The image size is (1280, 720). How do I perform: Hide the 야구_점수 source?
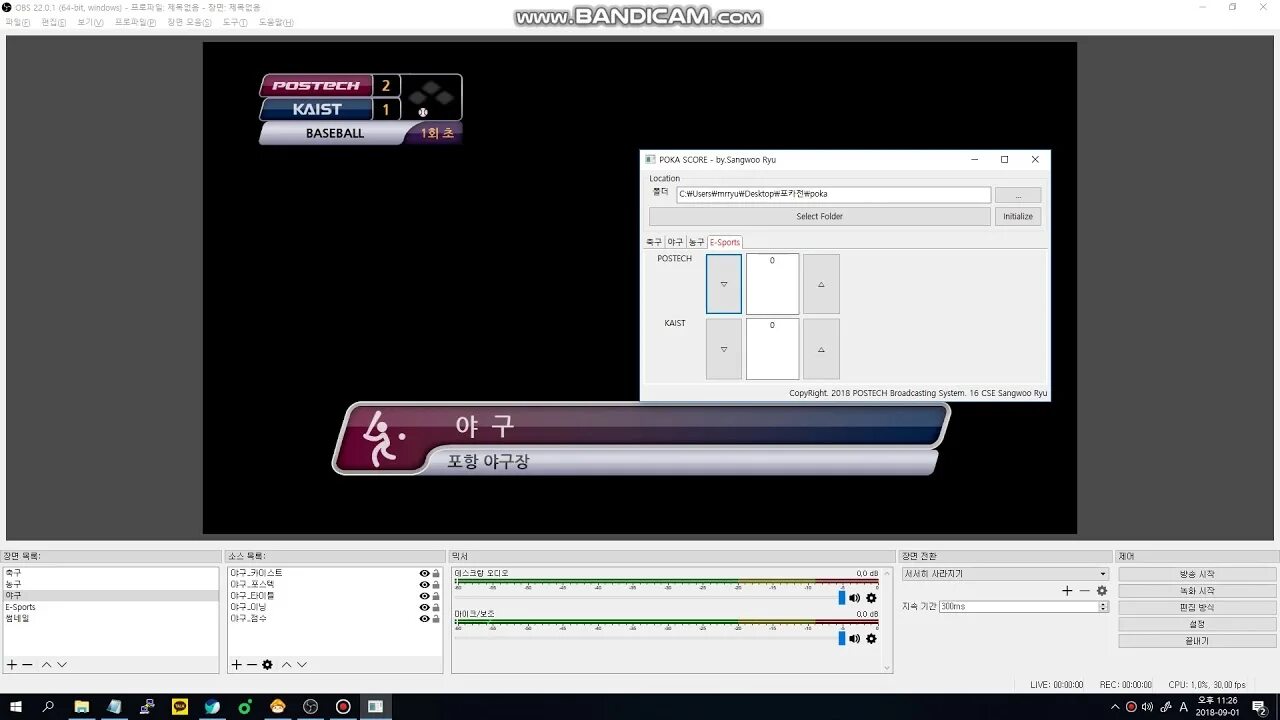click(424, 618)
